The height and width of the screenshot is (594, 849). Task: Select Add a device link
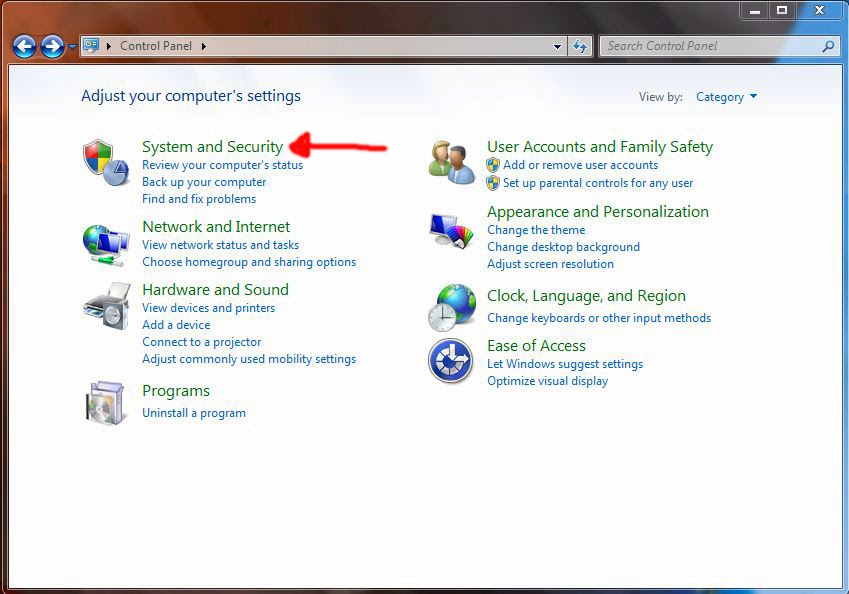click(176, 325)
